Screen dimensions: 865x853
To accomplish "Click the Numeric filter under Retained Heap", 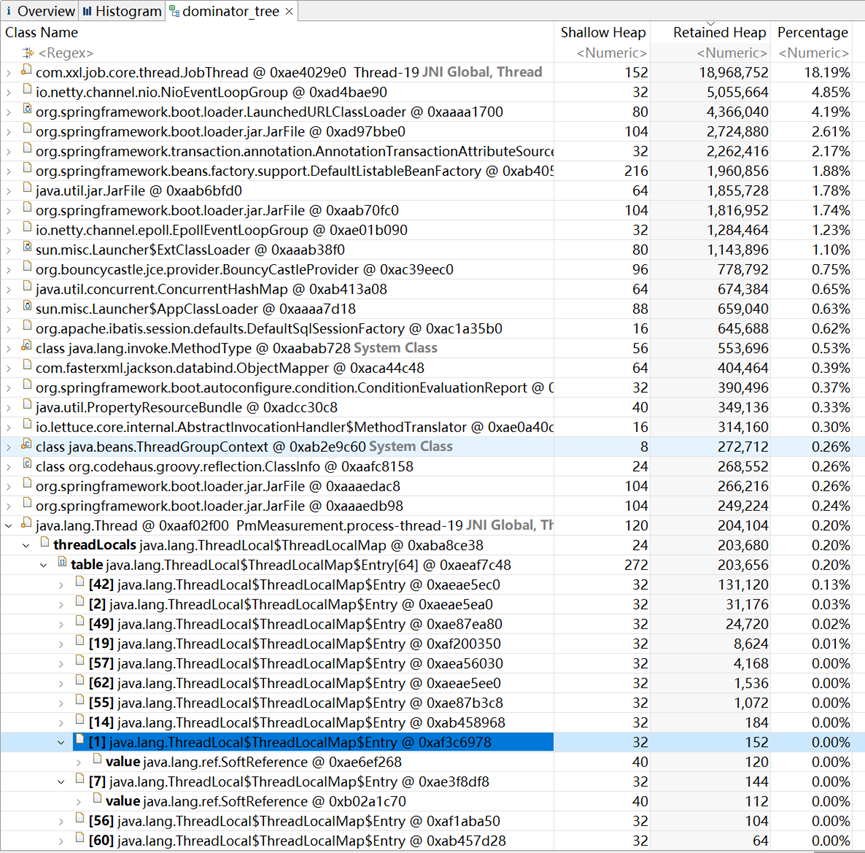I will [x=731, y=53].
